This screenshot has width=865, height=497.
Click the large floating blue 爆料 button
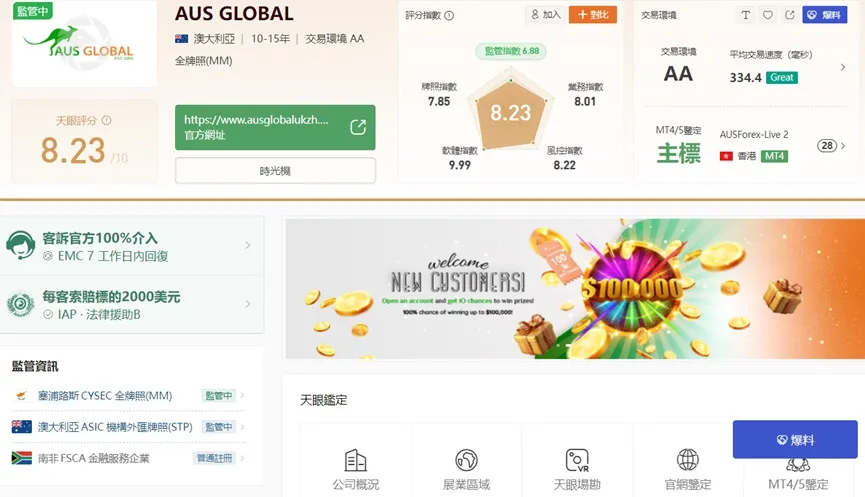795,440
